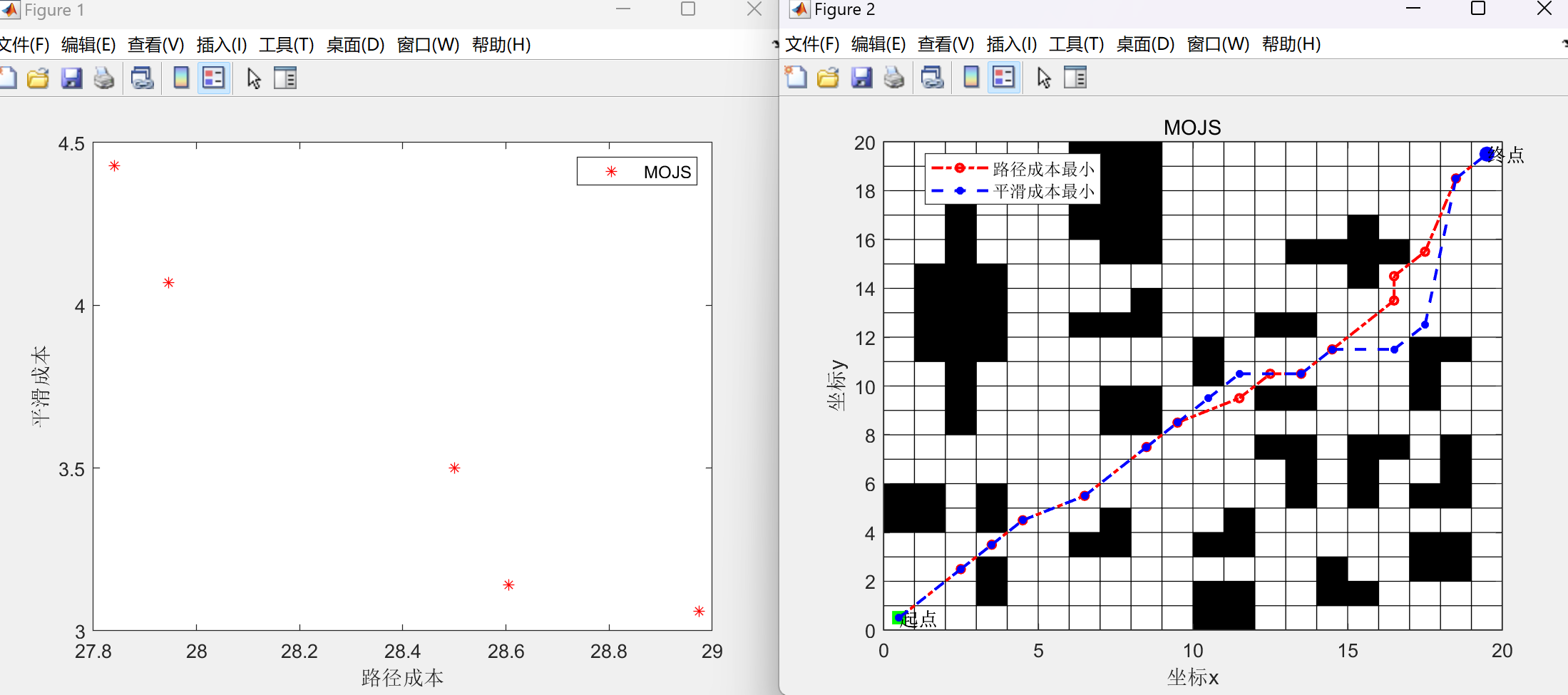This screenshot has width=1568, height=695.
Task: Select the green 起点 start marker
Action: tap(898, 617)
